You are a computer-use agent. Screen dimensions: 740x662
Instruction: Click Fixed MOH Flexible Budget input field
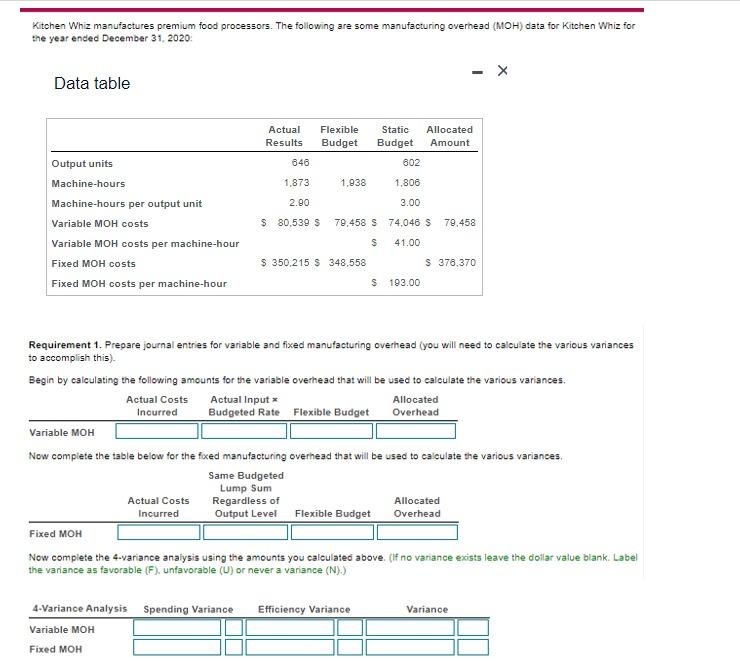(333, 532)
